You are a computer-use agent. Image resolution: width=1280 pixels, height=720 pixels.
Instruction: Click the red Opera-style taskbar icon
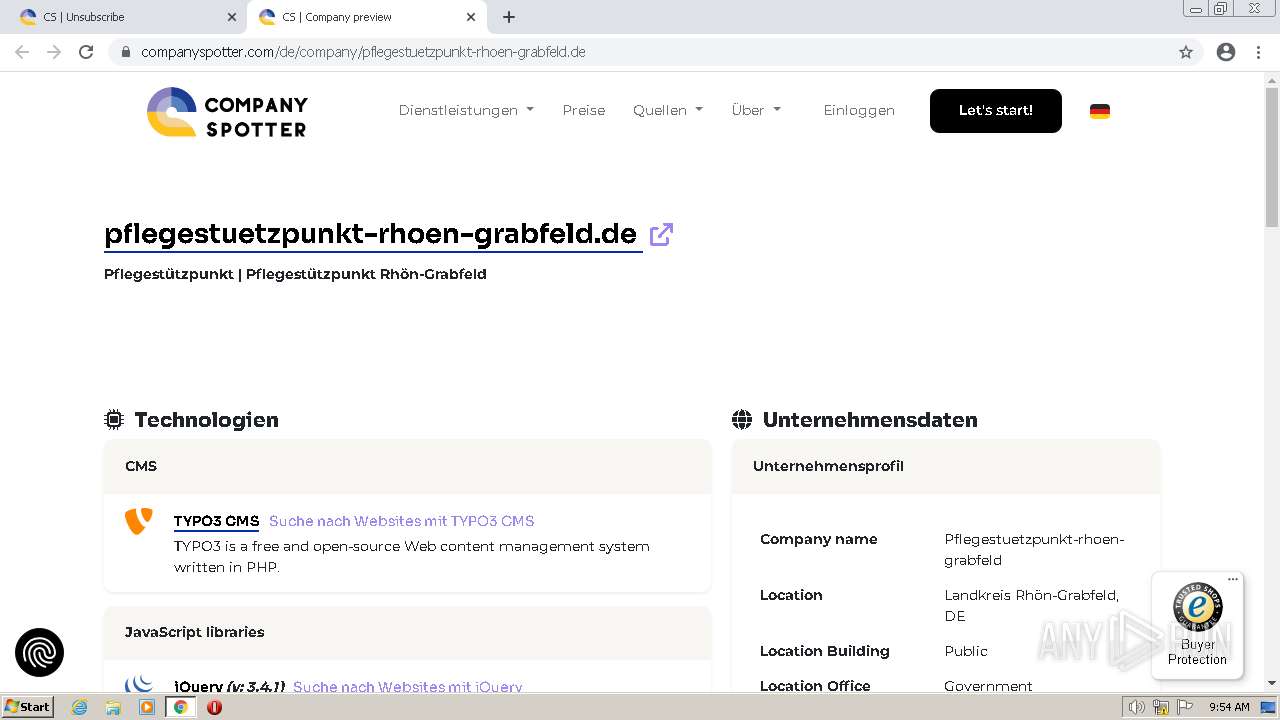[214, 707]
